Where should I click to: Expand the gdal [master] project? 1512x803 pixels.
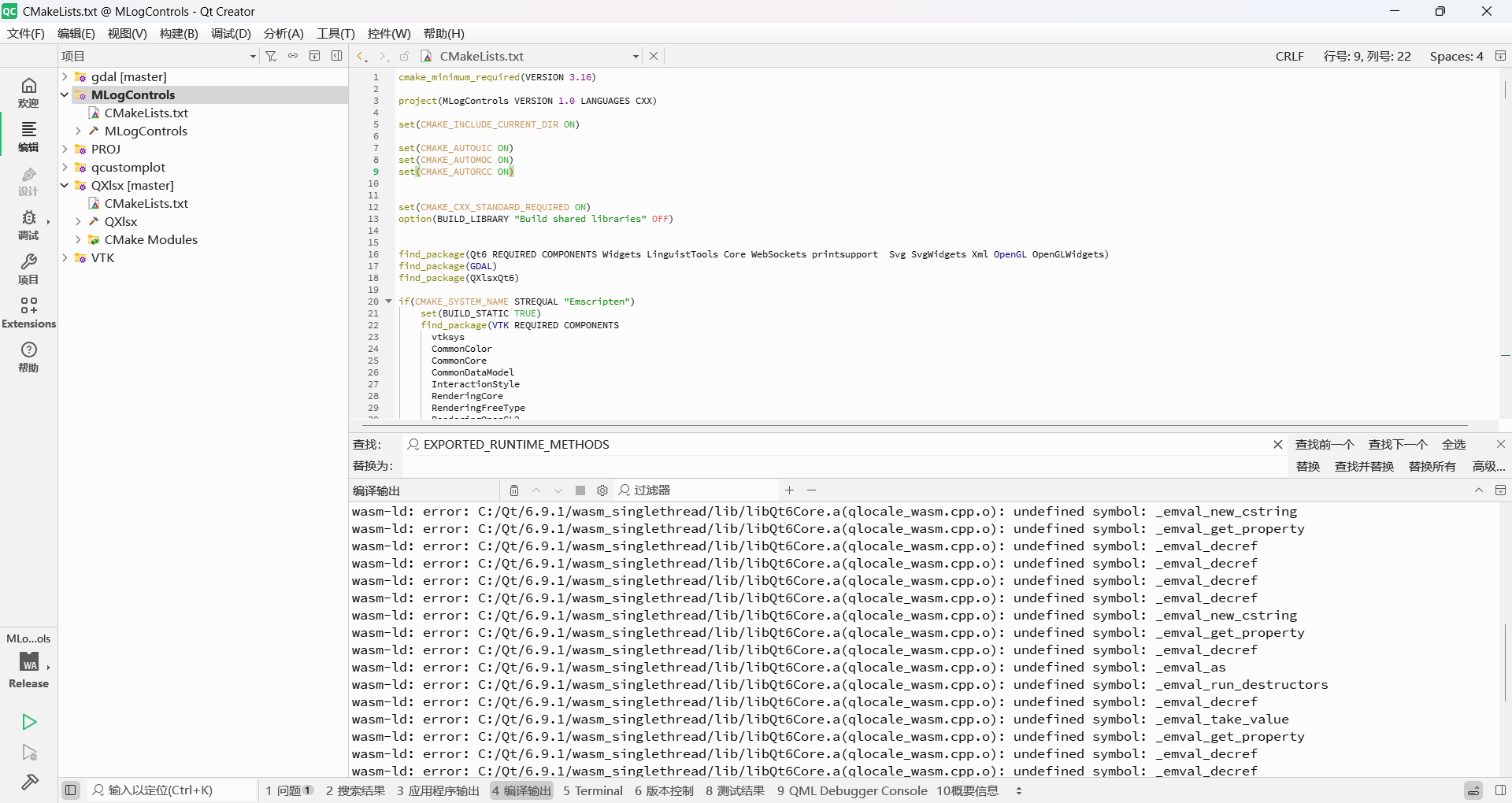coord(65,76)
